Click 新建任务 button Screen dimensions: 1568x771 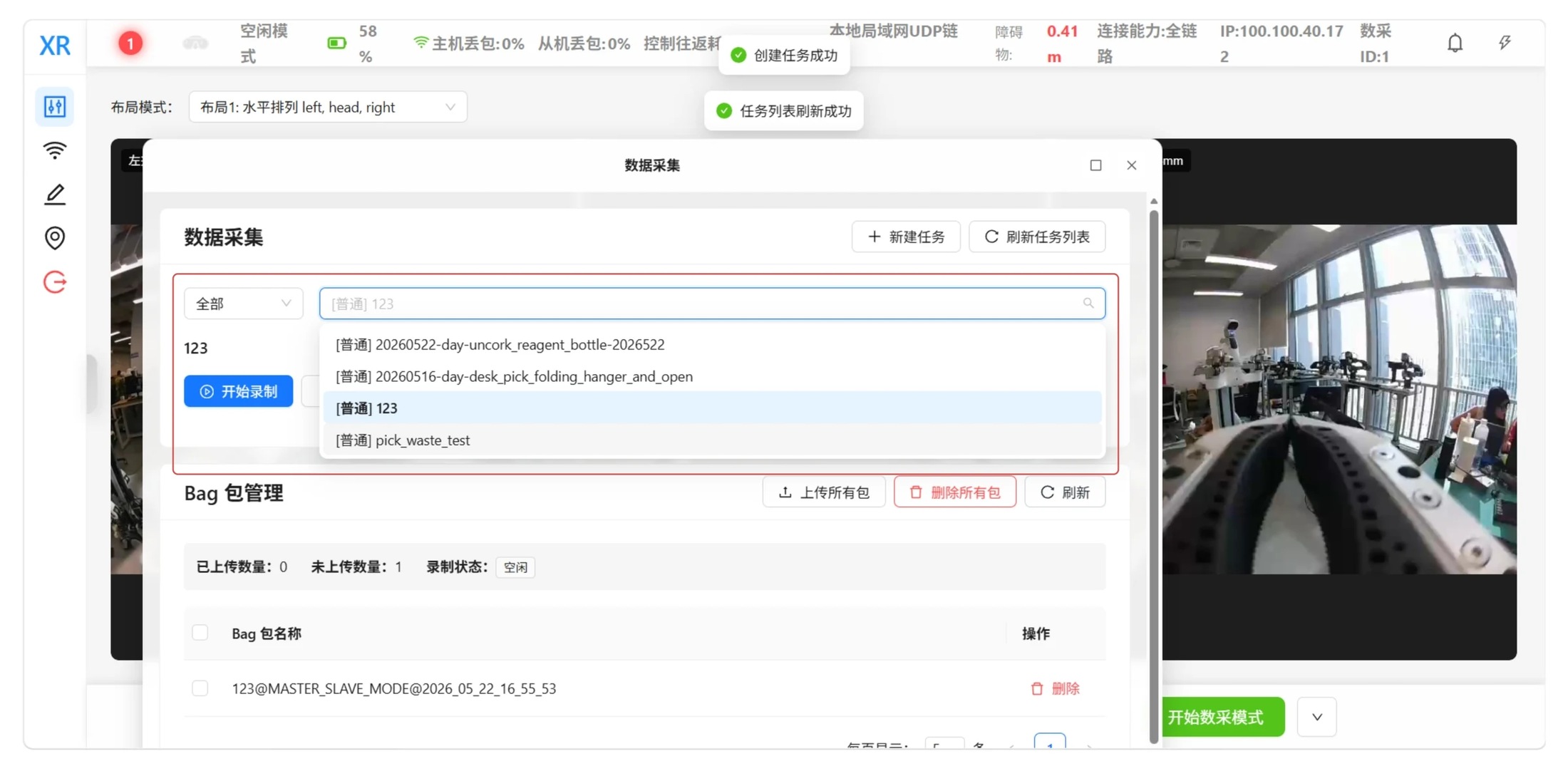[x=906, y=237]
